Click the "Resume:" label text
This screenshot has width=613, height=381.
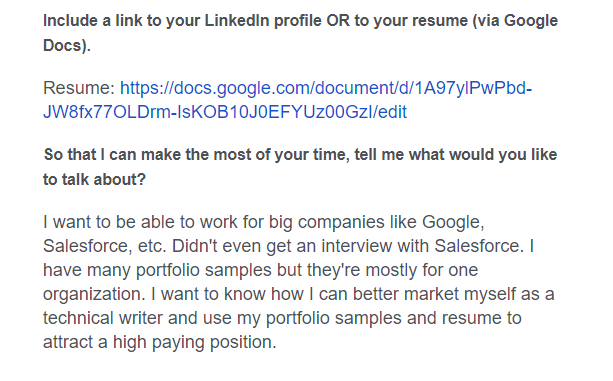pos(79,88)
